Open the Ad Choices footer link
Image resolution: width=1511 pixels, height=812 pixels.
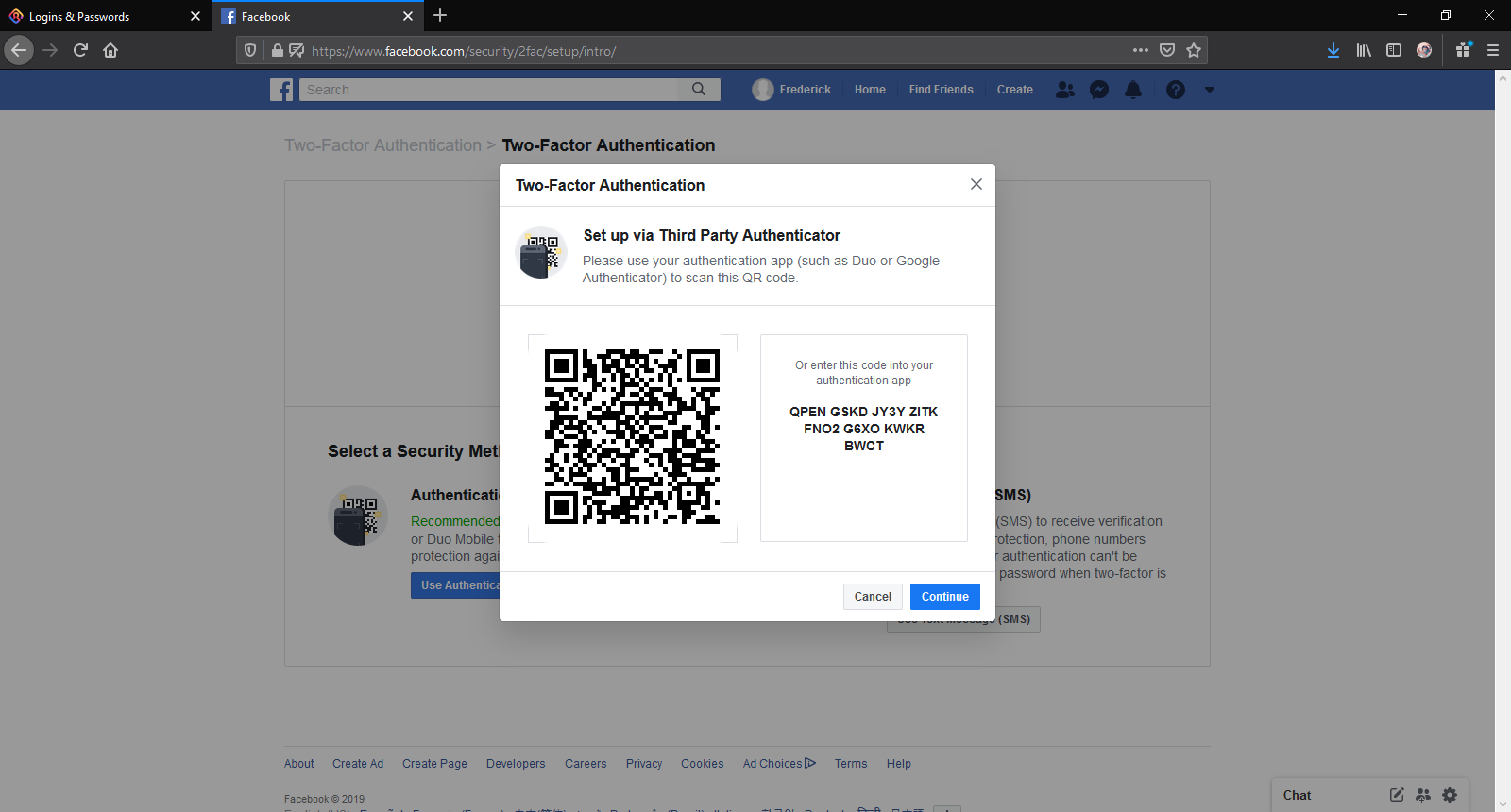(779, 764)
